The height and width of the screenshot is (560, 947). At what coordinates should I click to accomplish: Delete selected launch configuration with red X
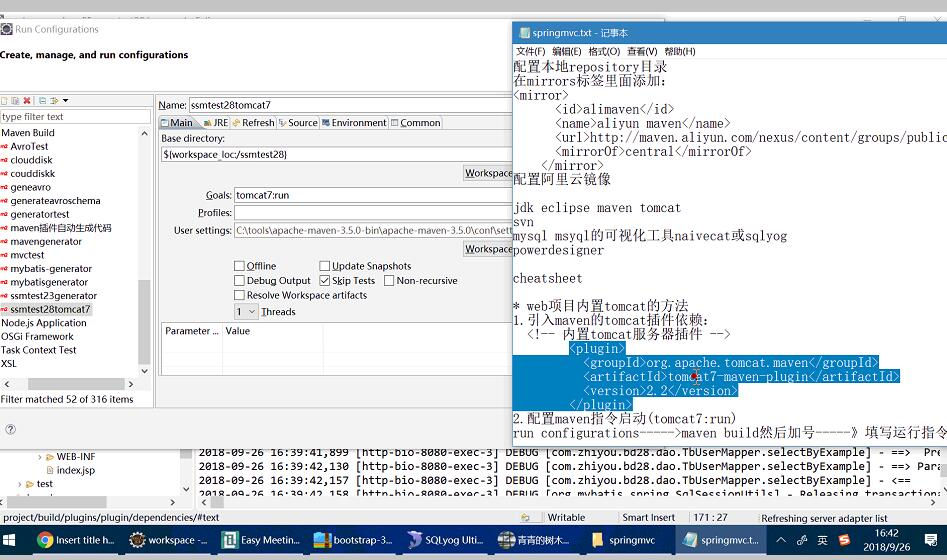tap(27, 101)
